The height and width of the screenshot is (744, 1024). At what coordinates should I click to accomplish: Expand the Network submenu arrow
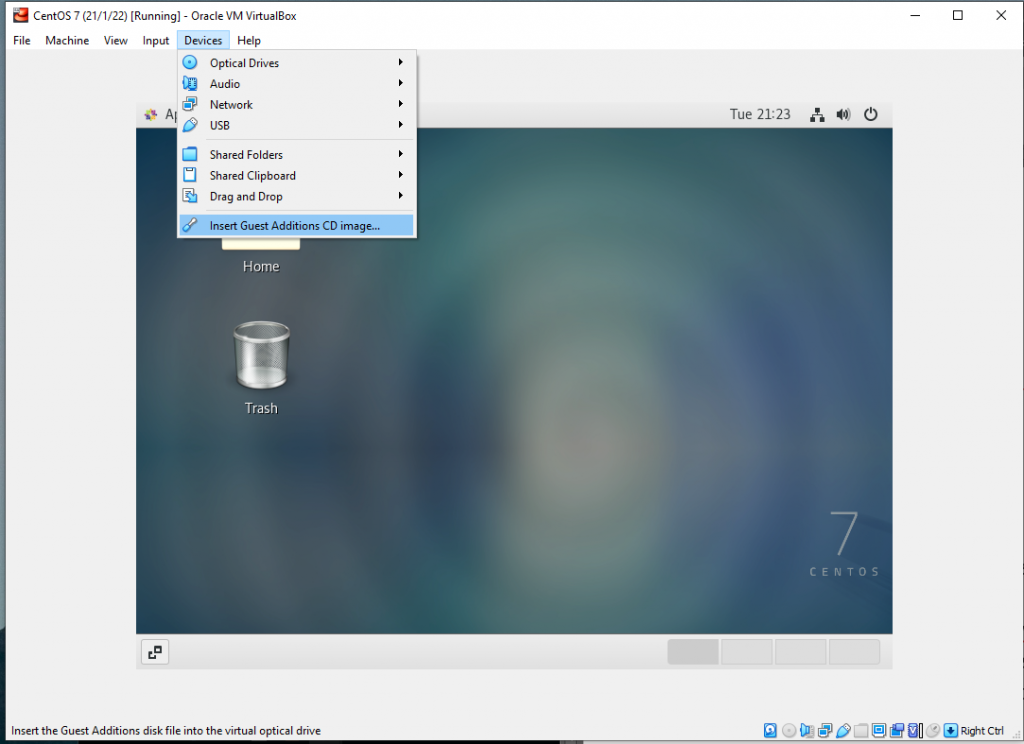[400, 104]
